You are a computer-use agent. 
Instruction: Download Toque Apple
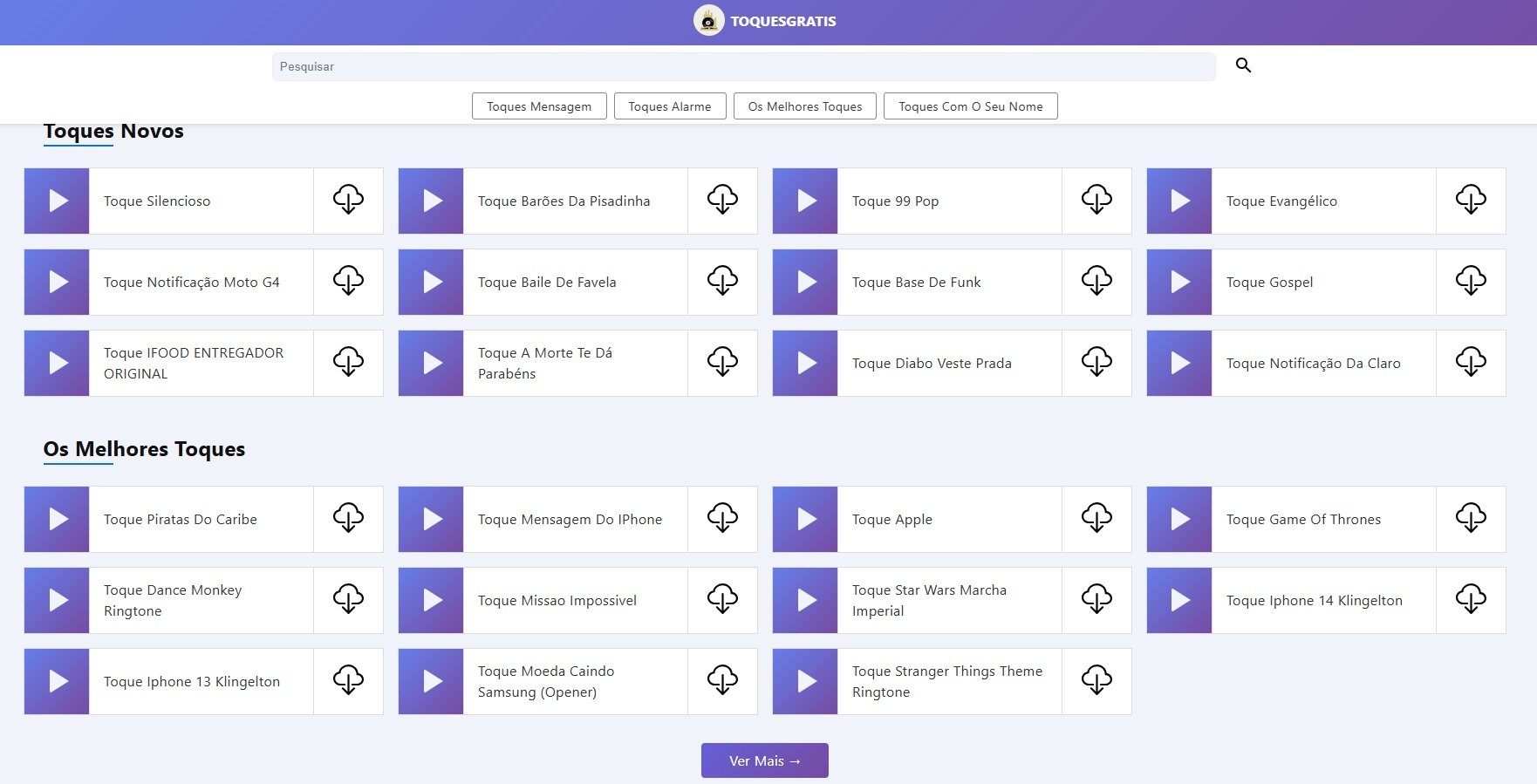pos(1096,518)
